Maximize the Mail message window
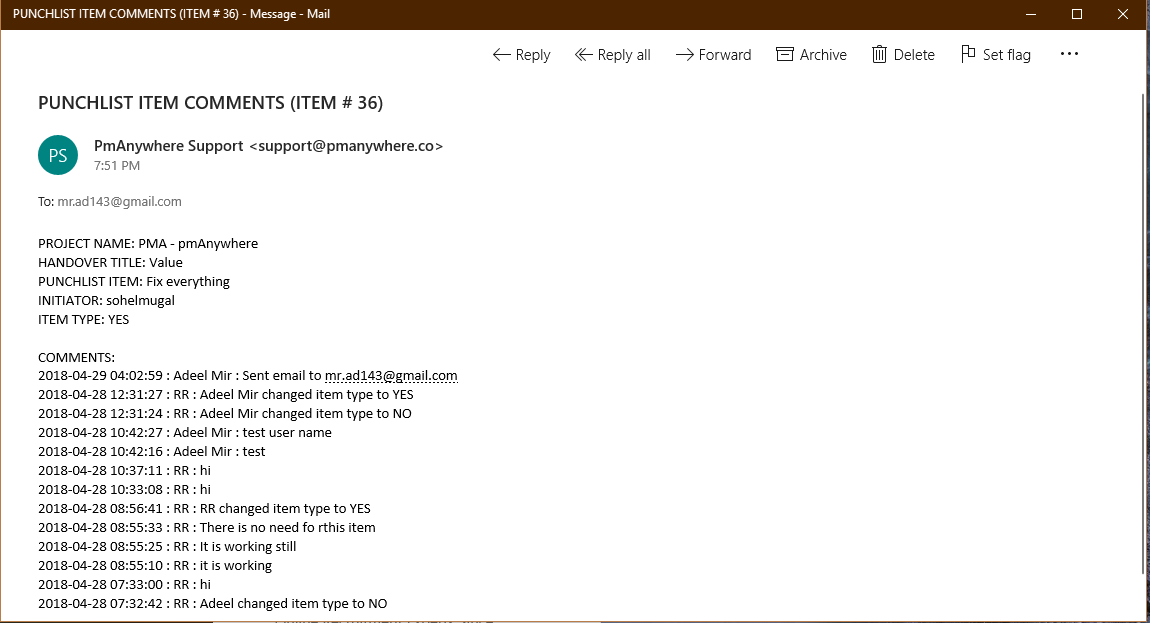Image resolution: width=1150 pixels, height=623 pixels. pyautogui.click(x=1077, y=14)
